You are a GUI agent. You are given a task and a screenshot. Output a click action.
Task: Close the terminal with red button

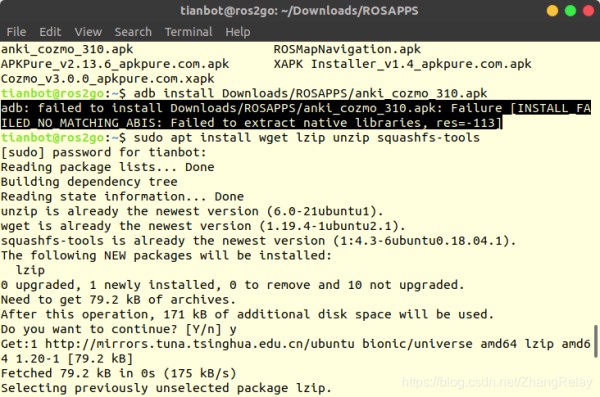(x=589, y=11)
